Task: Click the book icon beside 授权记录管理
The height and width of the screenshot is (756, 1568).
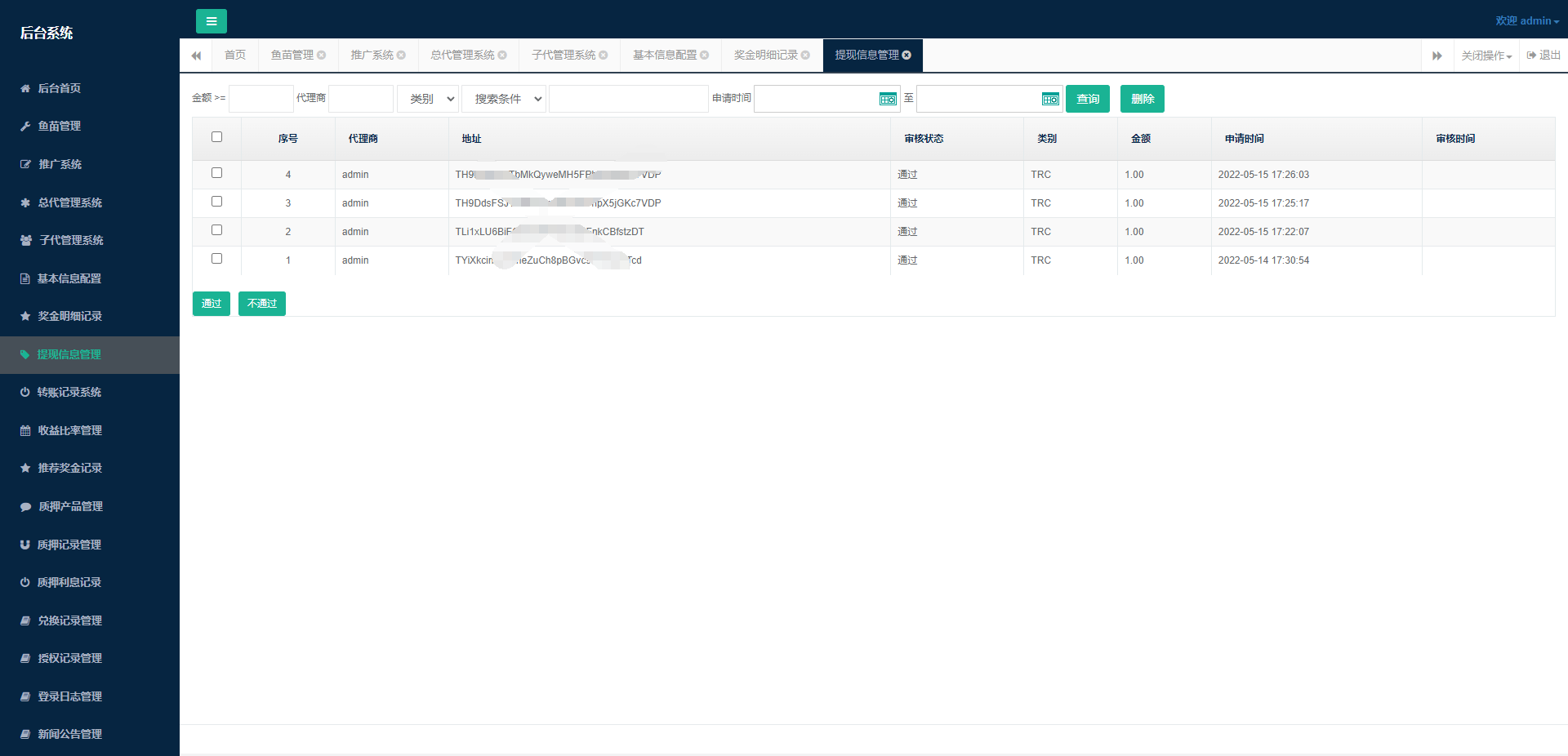Action: [25, 658]
